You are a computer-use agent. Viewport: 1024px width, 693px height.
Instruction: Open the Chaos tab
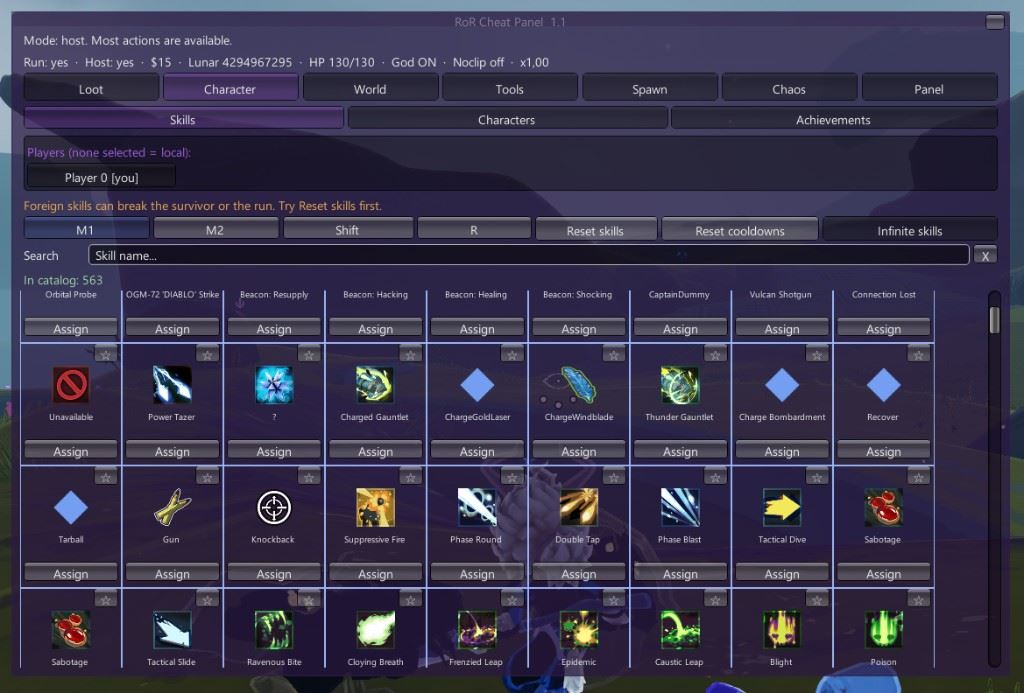(789, 89)
